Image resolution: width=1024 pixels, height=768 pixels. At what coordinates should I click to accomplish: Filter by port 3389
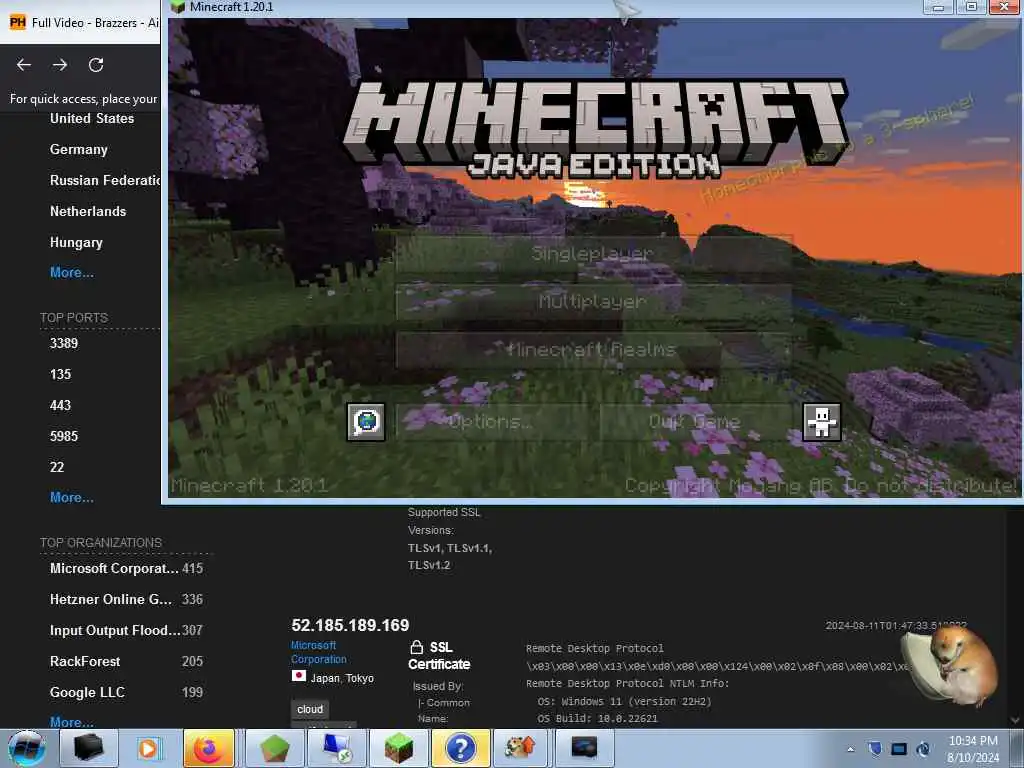click(64, 344)
